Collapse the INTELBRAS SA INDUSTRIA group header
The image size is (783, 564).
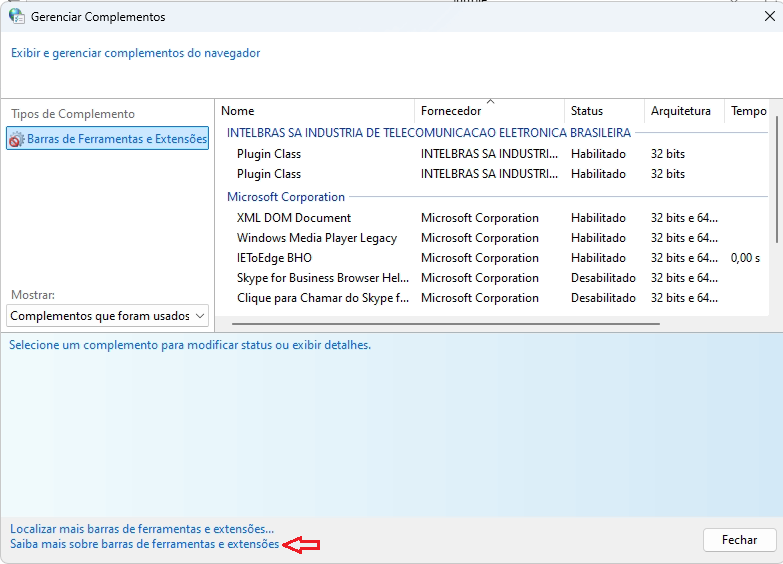coord(429,133)
